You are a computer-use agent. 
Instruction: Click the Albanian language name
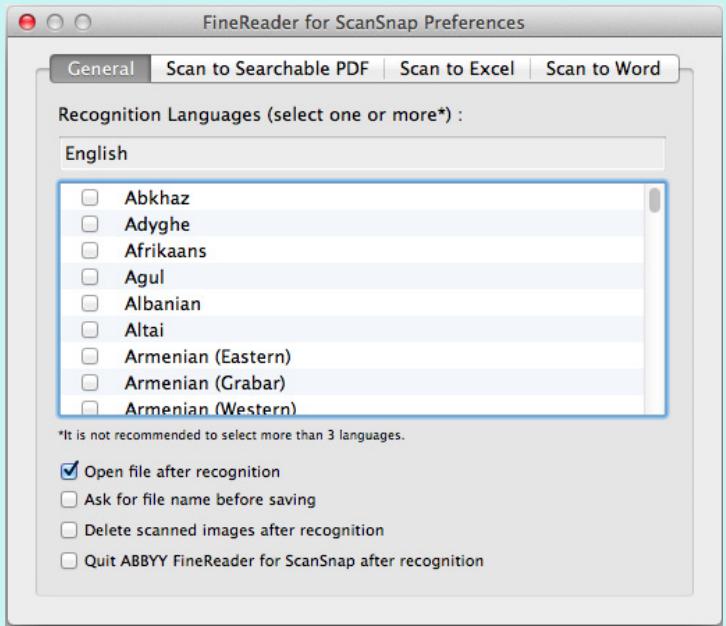[163, 304]
